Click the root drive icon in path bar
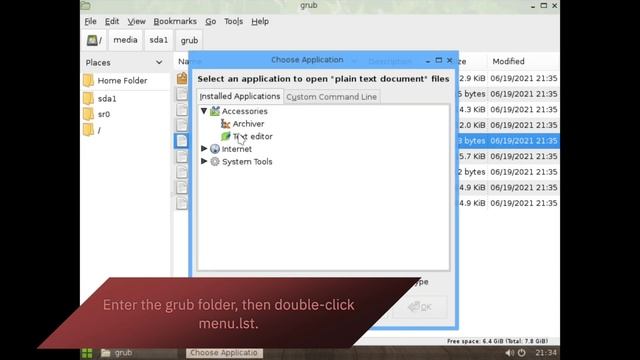This screenshot has height=360, width=640. 92,40
